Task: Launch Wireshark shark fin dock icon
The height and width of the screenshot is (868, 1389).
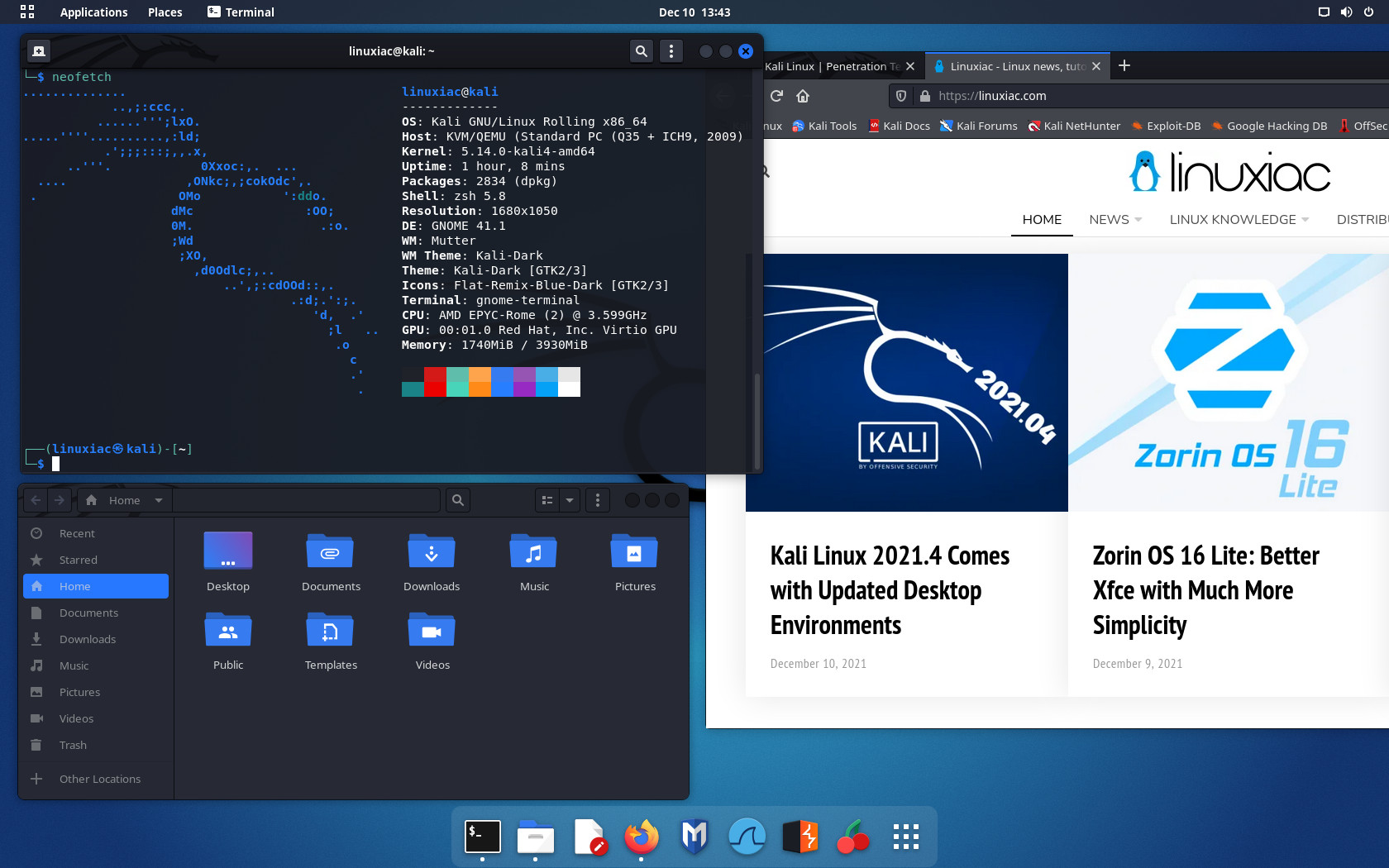Action: pos(747,837)
